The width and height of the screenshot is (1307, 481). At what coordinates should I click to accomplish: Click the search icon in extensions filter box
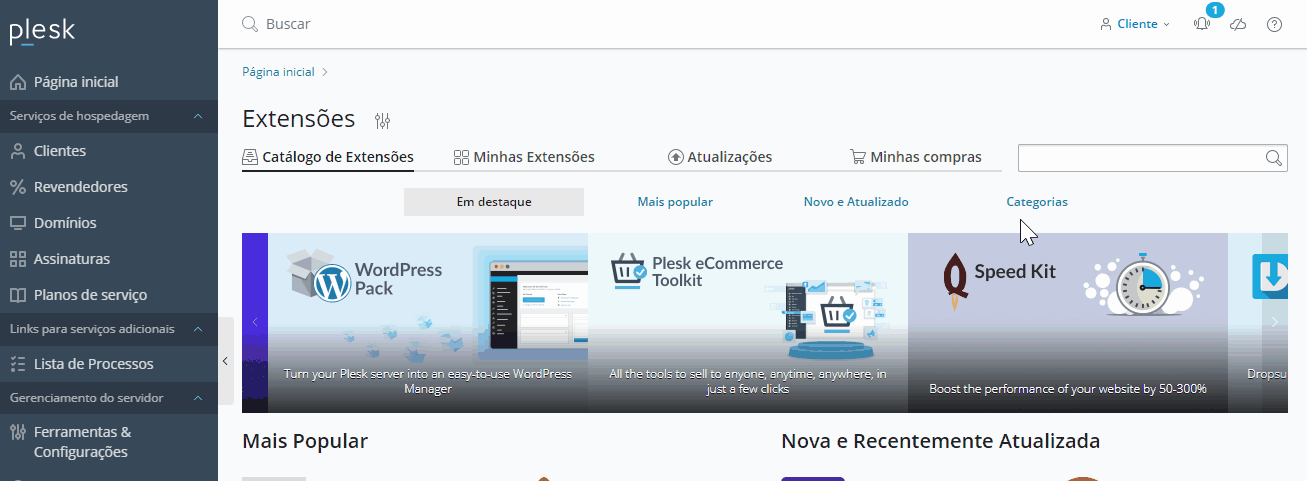point(1273,158)
